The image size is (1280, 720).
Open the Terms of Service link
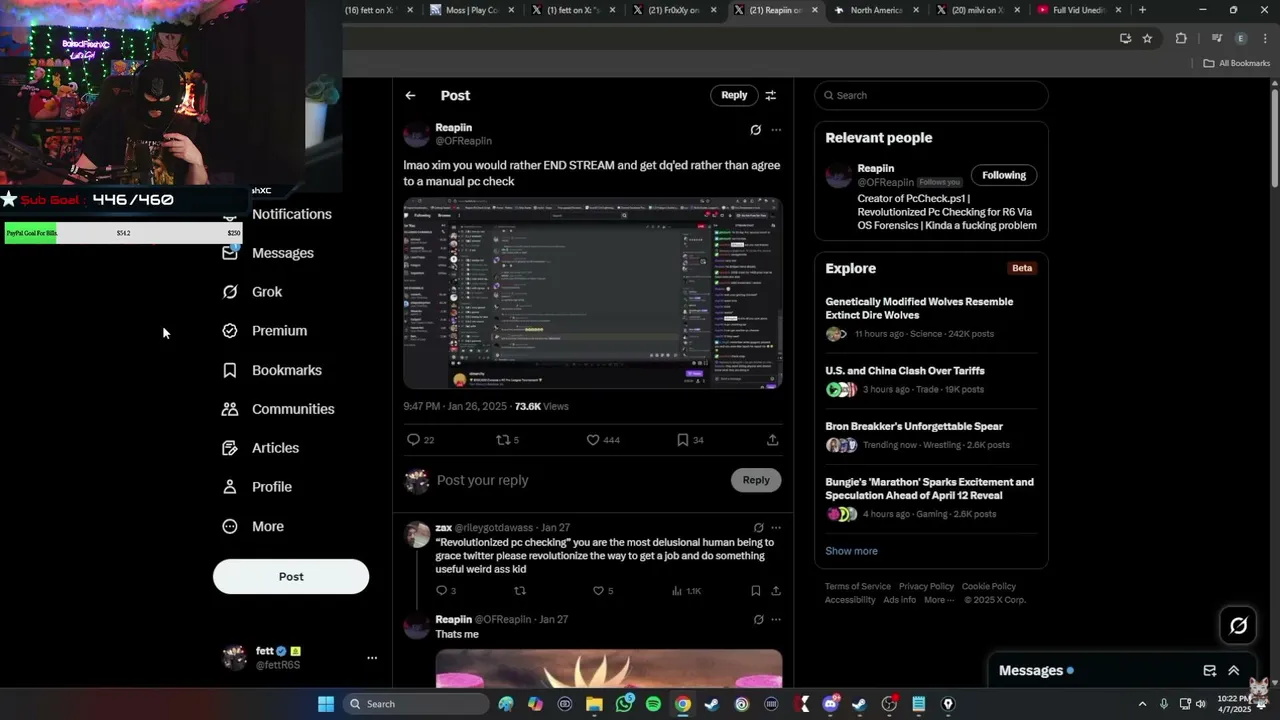[x=858, y=586]
